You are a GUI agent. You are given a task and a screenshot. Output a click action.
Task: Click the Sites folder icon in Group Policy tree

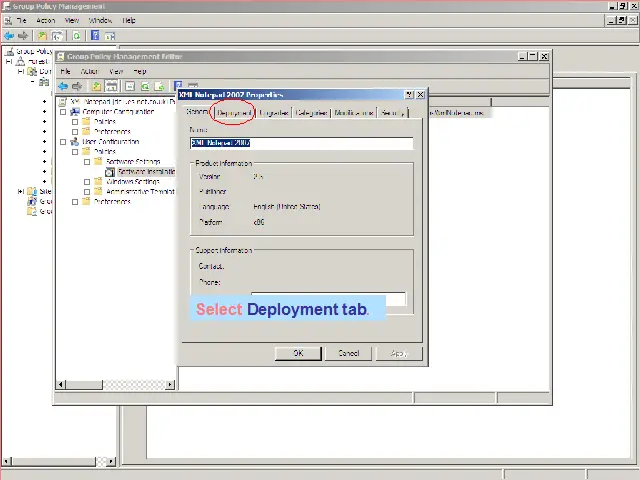32,191
